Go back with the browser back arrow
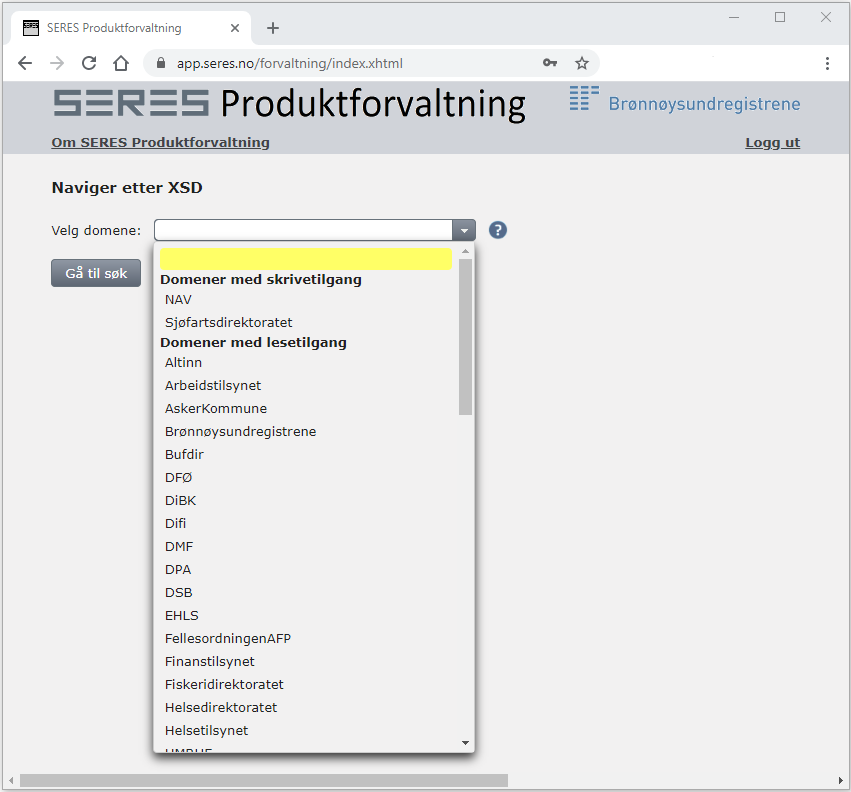Viewport: 851px width, 792px height. click(25, 64)
